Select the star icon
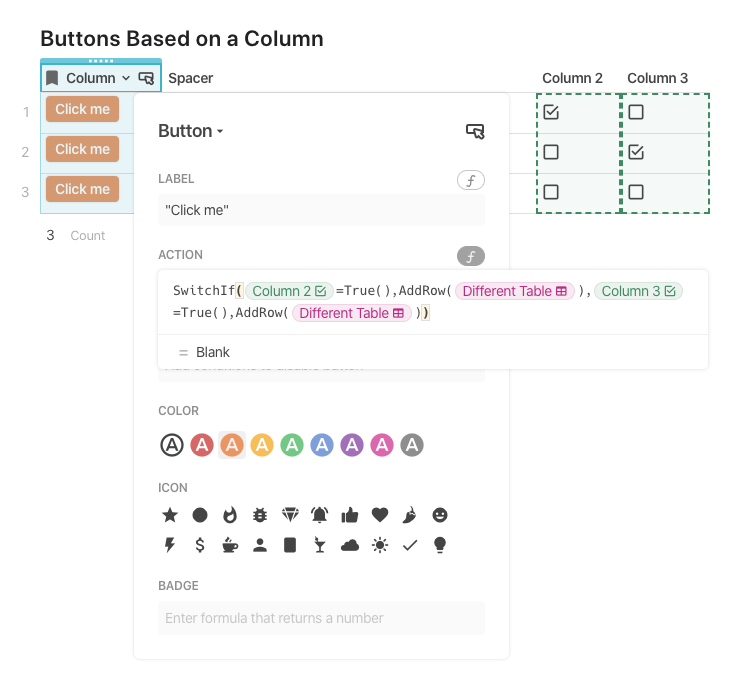This screenshot has height=686, width=736. [x=170, y=515]
